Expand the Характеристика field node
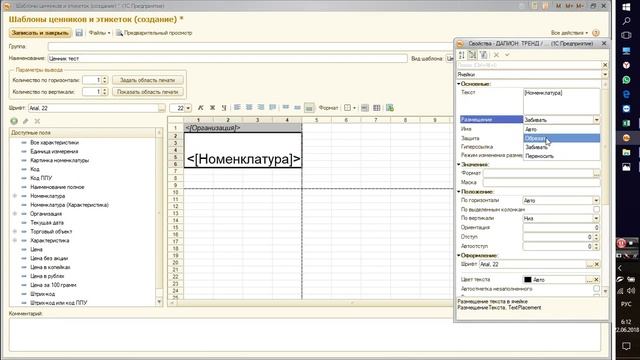This screenshot has height=360, width=640. click(x=15, y=240)
